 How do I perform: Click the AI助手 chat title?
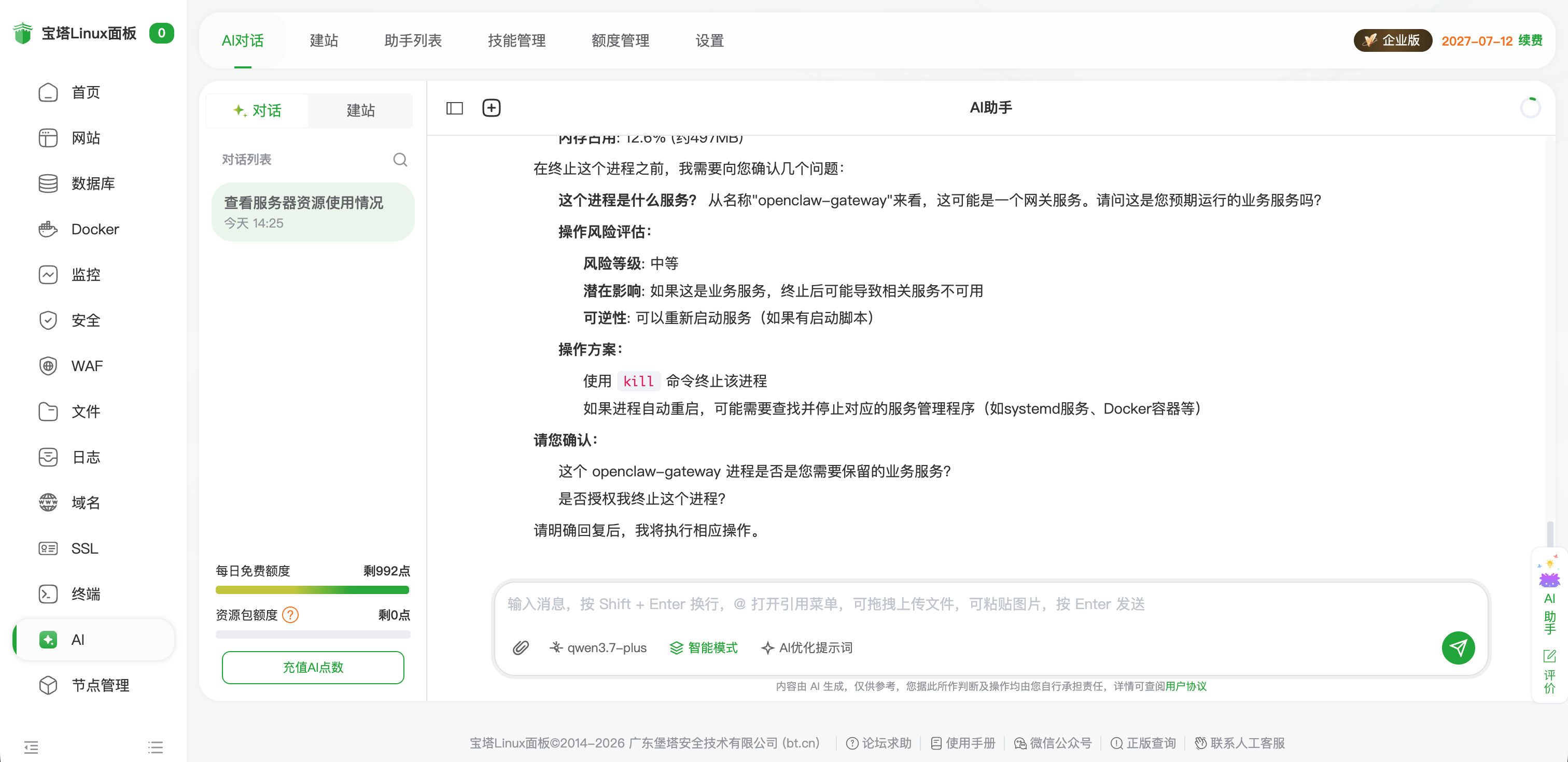pyautogui.click(x=990, y=108)
